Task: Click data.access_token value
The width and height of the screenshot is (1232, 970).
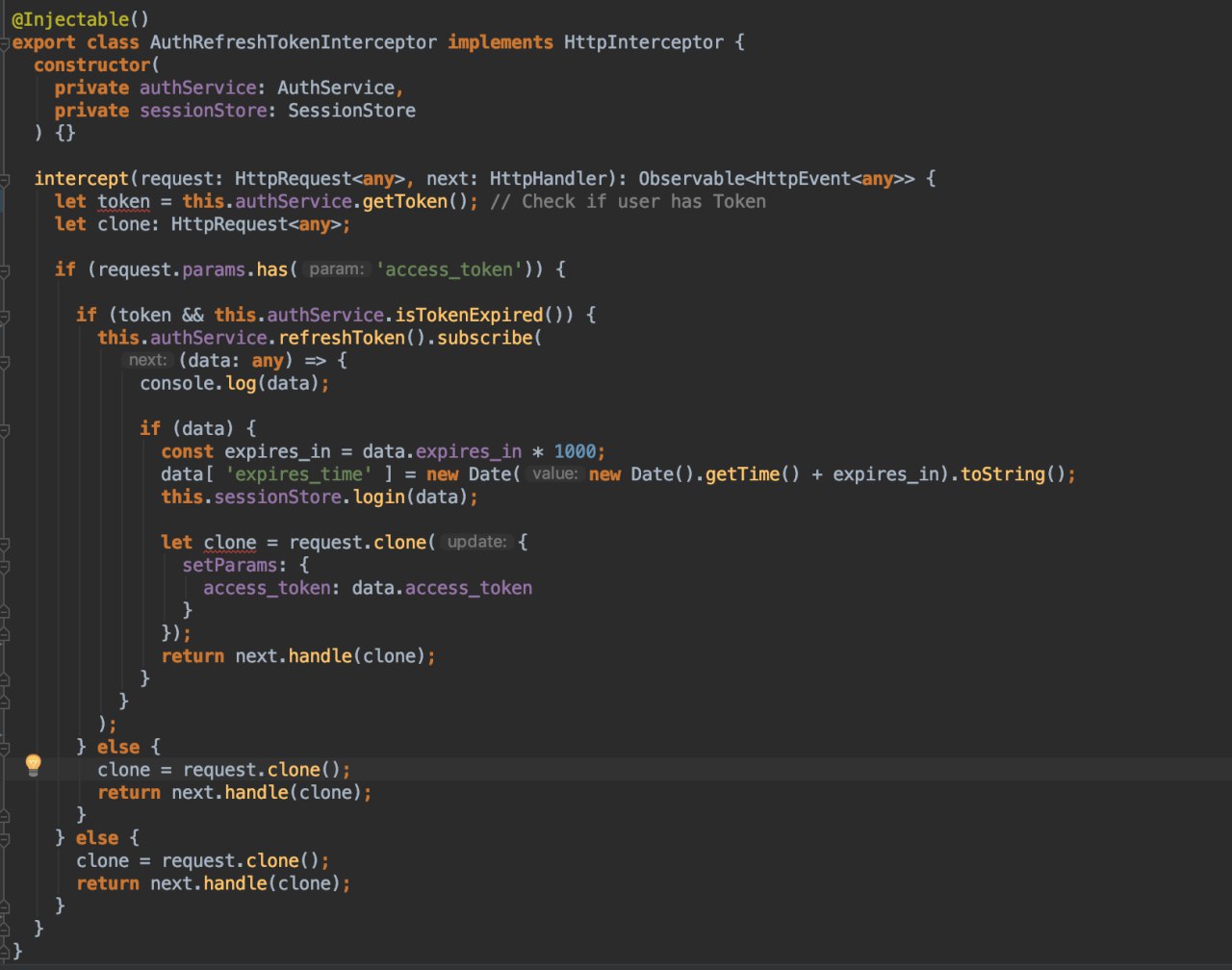Action: pos(441,588)
